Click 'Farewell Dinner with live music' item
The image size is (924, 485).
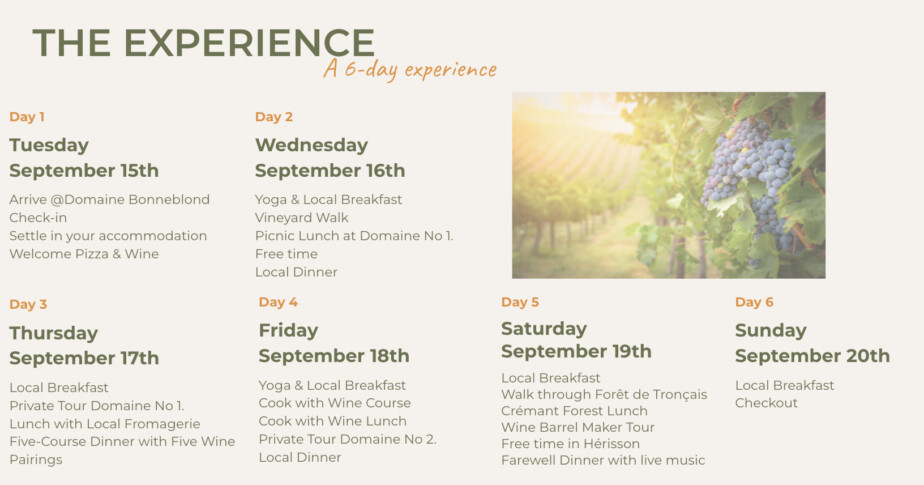pyautogui.click(x=603, y=460)
